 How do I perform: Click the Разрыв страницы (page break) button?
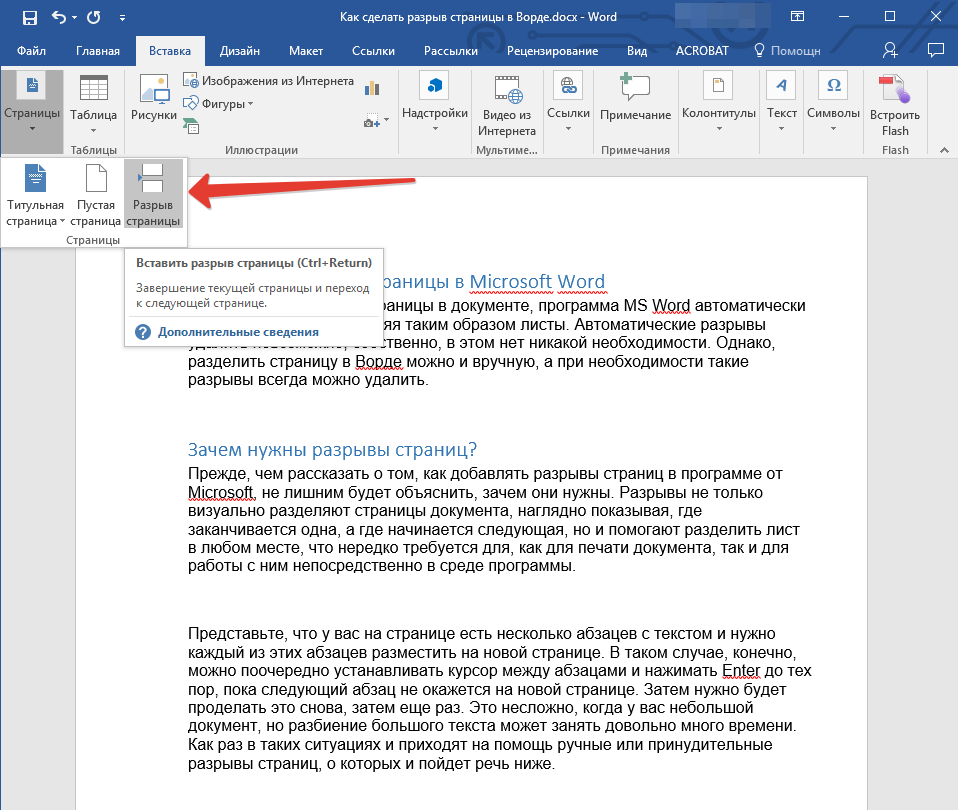tap(153, 195)
